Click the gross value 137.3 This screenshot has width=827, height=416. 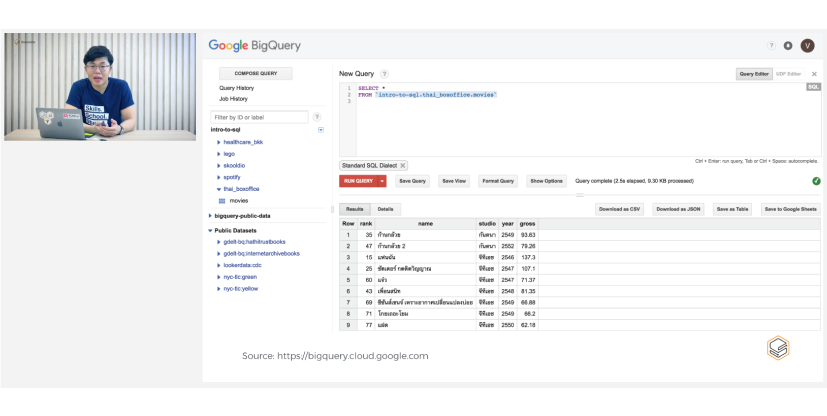pos(528,257)
